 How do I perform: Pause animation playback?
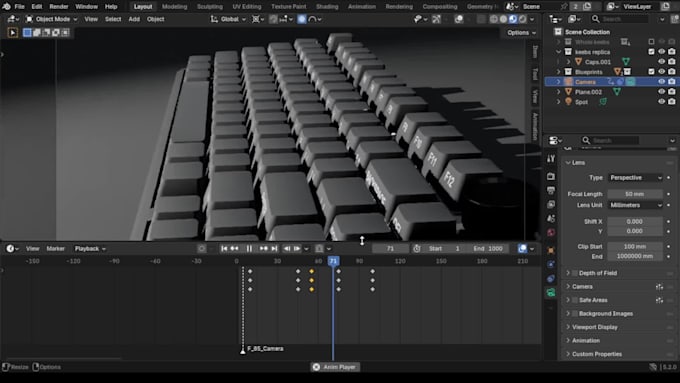point(249,249)
